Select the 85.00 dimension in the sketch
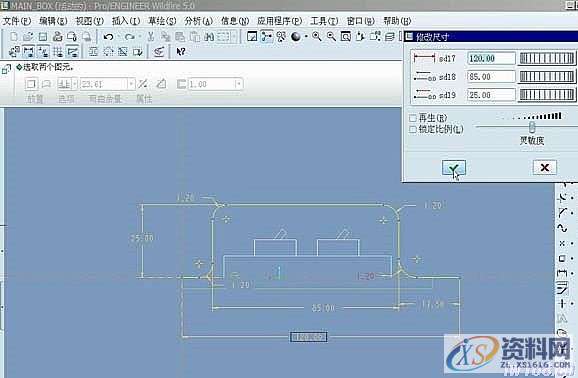The image size is (578, 378). point(323,308)
